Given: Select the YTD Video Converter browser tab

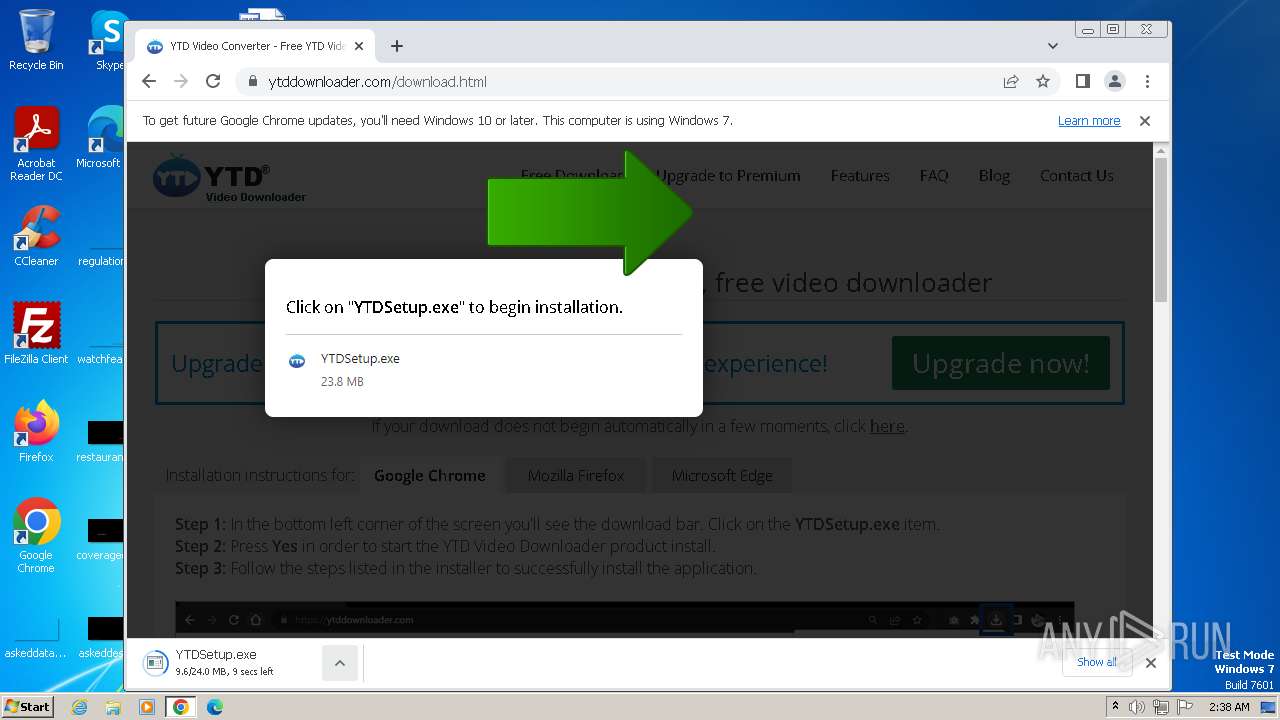Looking at the screenshot, I should click(255, 46).
